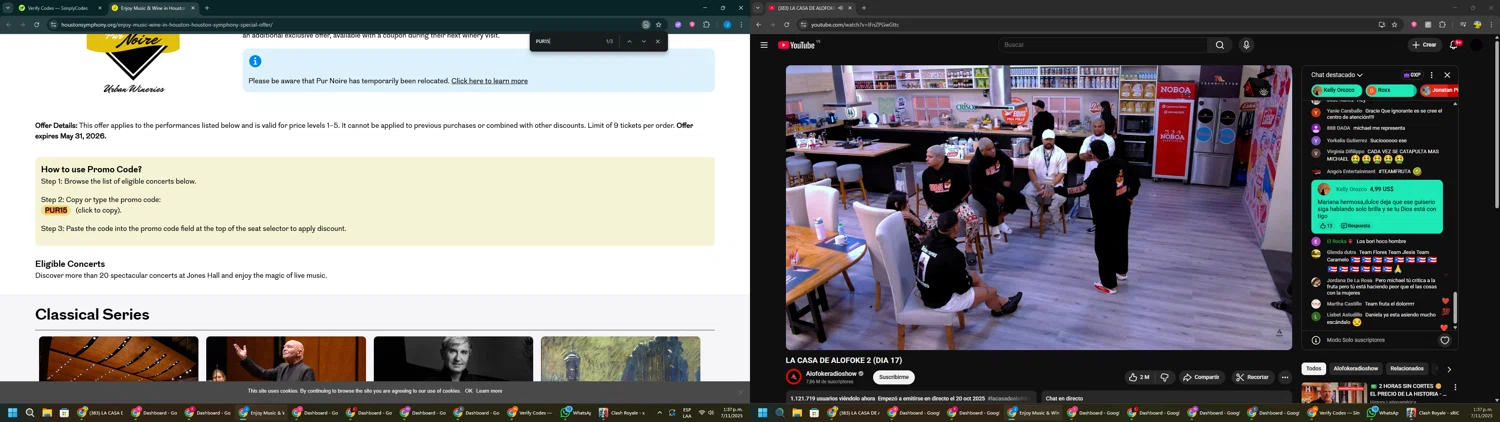
Task: Open WhatsApp from the left taskbar
Action: [577, 413]
